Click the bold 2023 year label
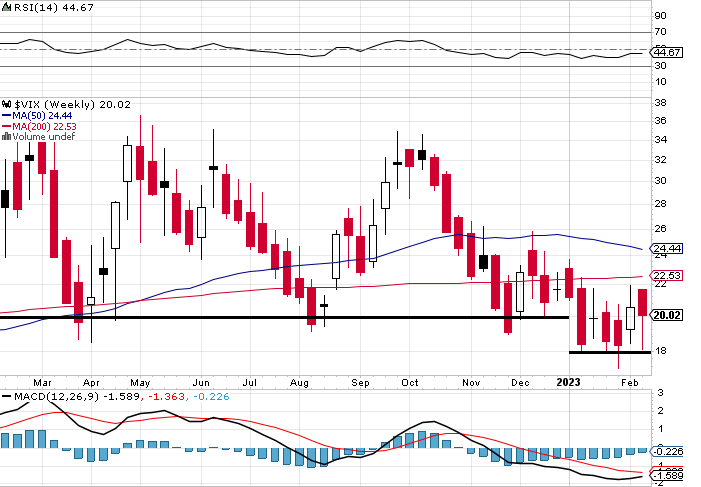This screenshot has width=701, height=487. 568,382
